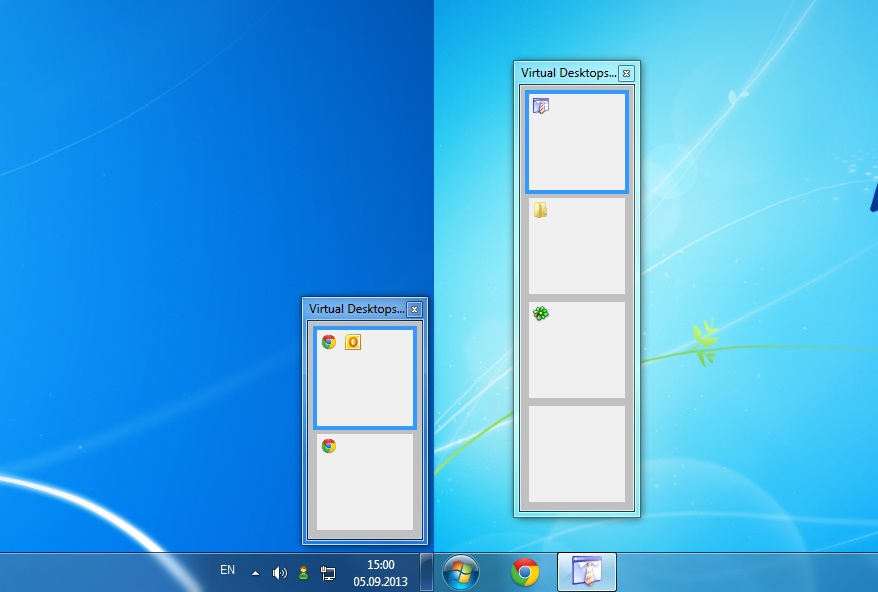The width and height of the screenshot is (878, 592).
Task: Open the clock showing 15:00
Action: pos(380,573)
